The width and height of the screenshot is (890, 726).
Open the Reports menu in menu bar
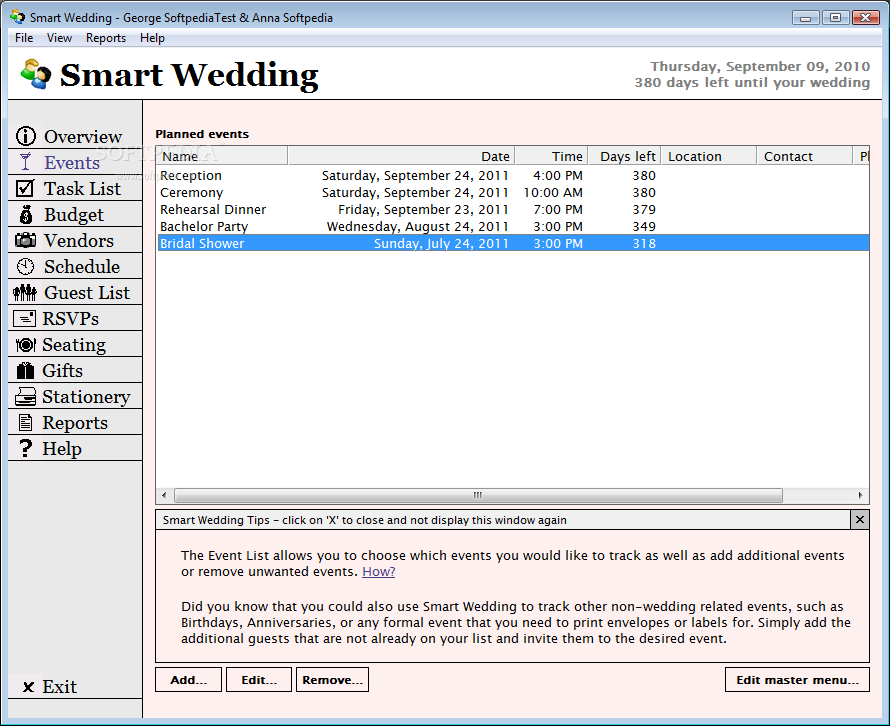point(106,38)
